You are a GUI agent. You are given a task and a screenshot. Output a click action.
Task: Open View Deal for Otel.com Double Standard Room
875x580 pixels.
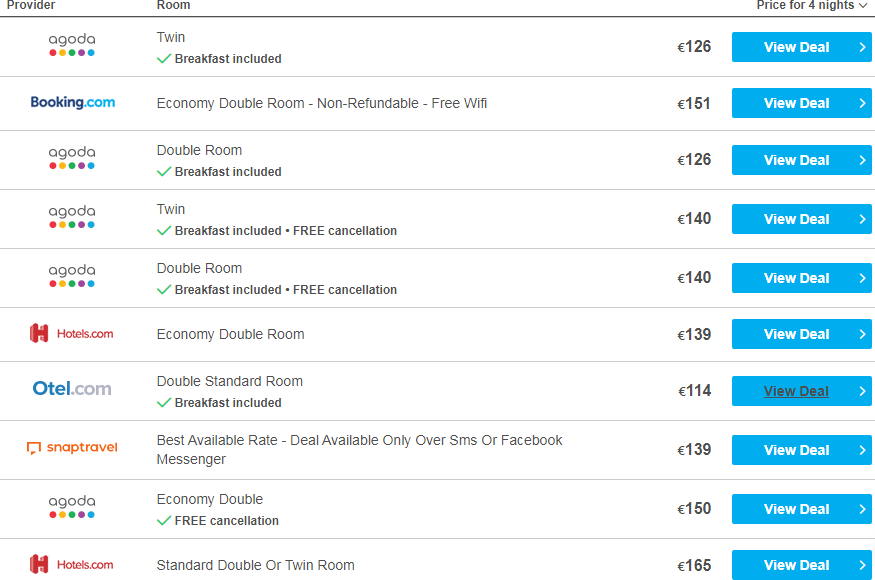click(x=801, y=391)
